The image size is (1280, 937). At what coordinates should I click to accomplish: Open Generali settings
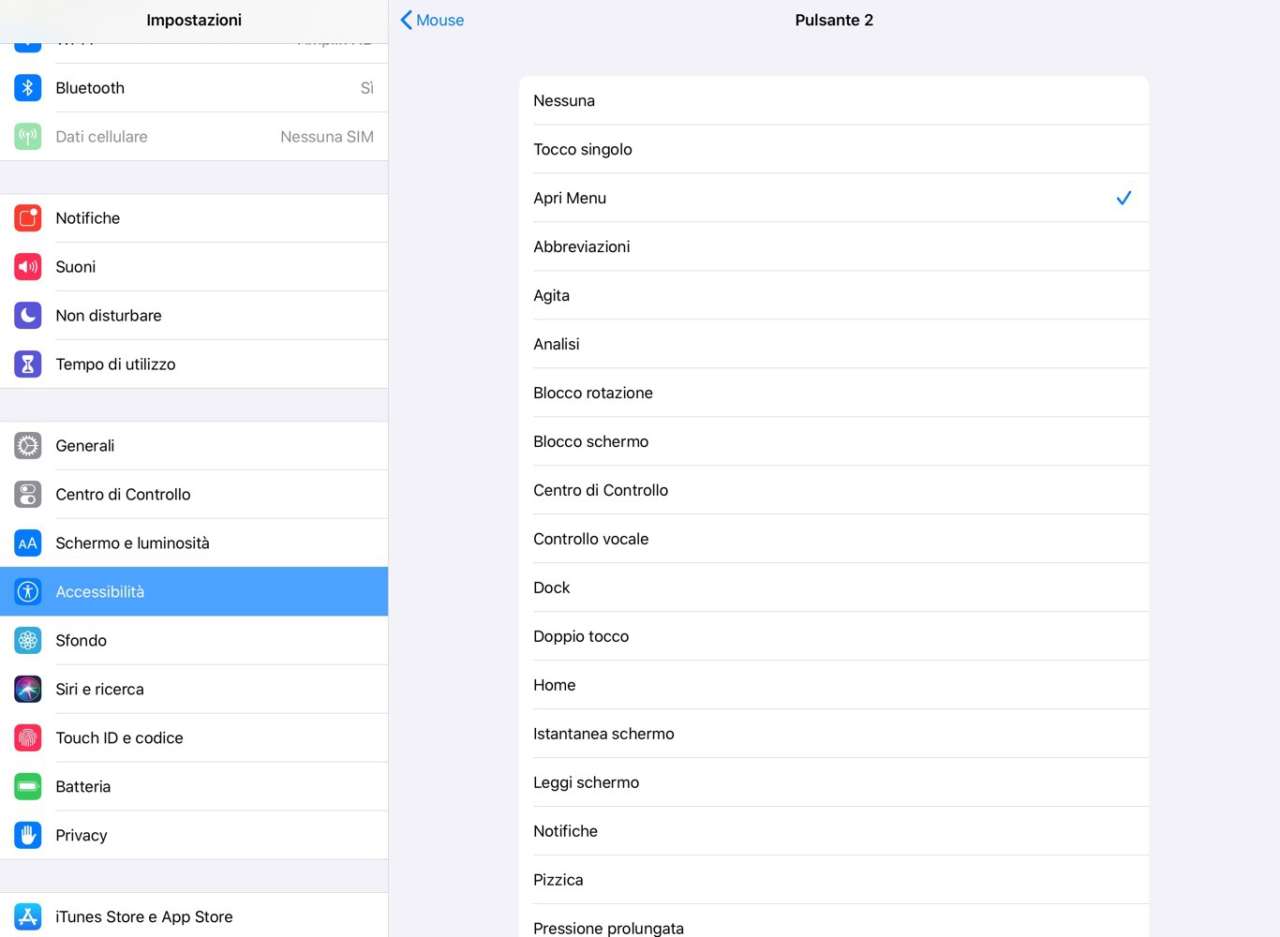[194, 446]
